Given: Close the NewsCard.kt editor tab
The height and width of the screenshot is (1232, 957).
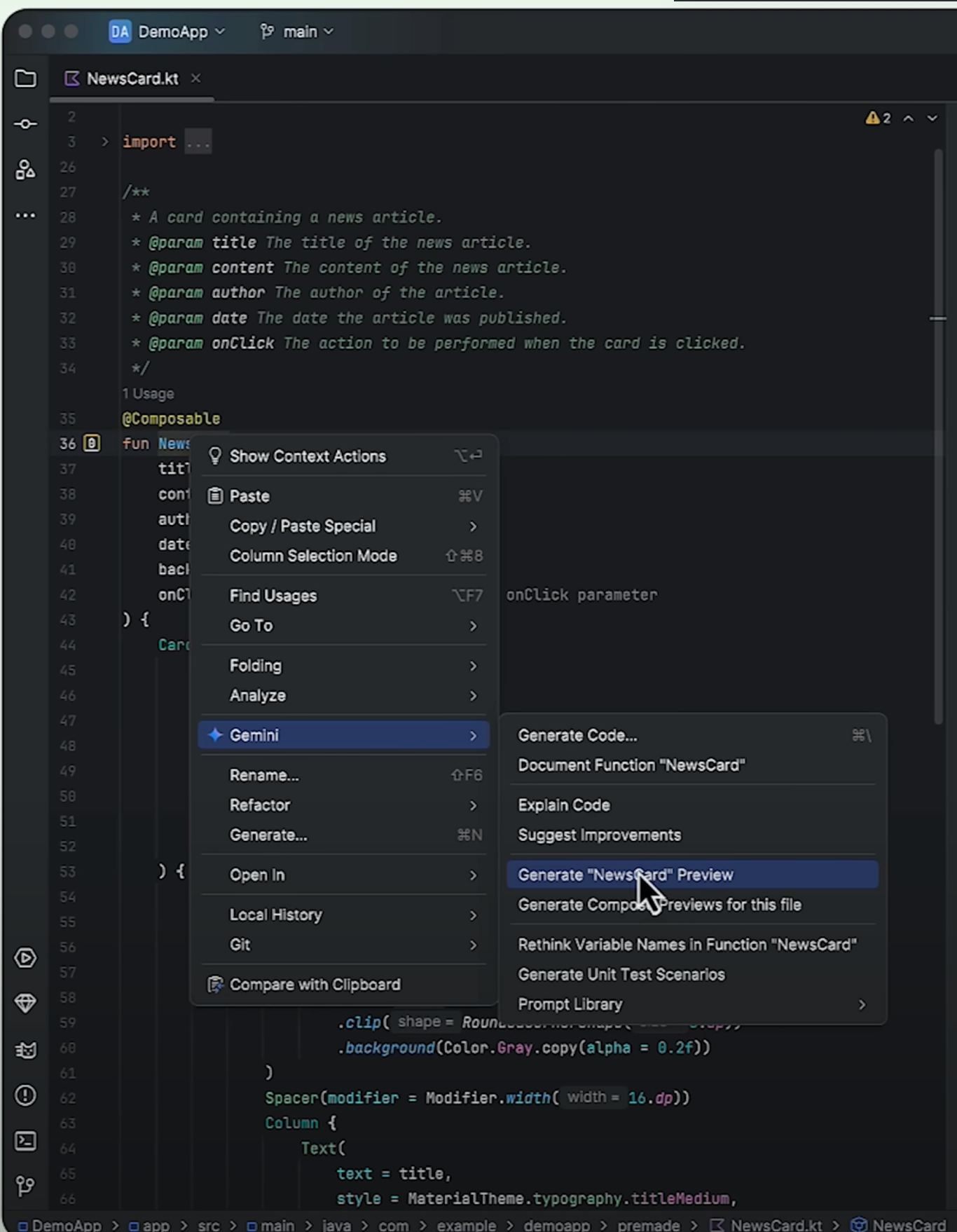Looking at the screenshot, I should [196, 78].
